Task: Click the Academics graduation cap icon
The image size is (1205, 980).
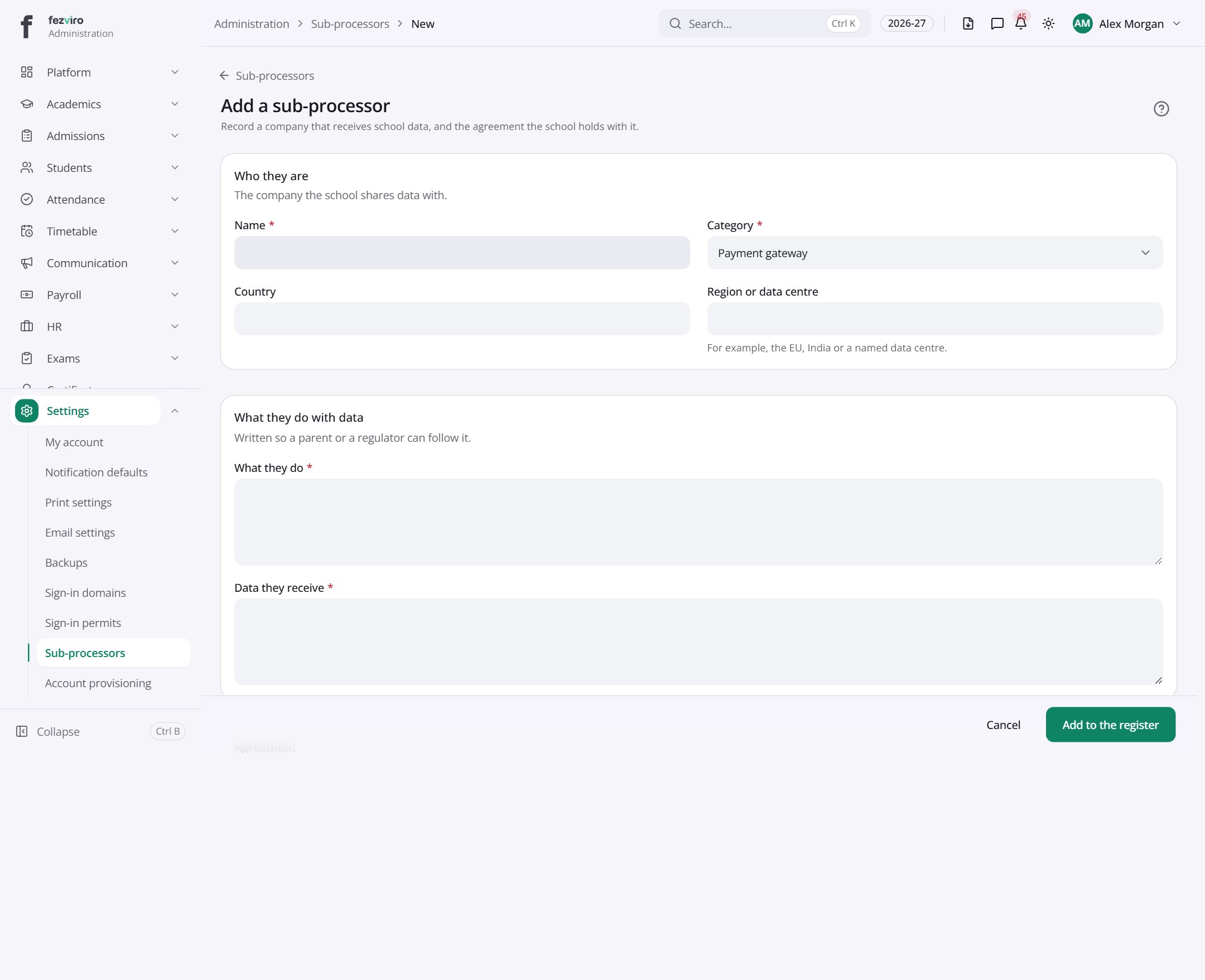Action: point(27,104)
